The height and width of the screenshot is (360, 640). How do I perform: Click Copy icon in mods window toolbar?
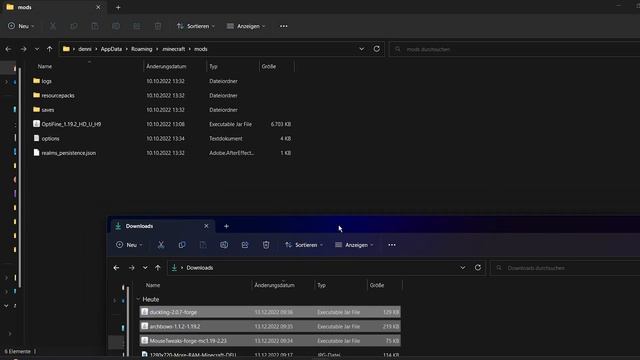[x=74, y=26]
